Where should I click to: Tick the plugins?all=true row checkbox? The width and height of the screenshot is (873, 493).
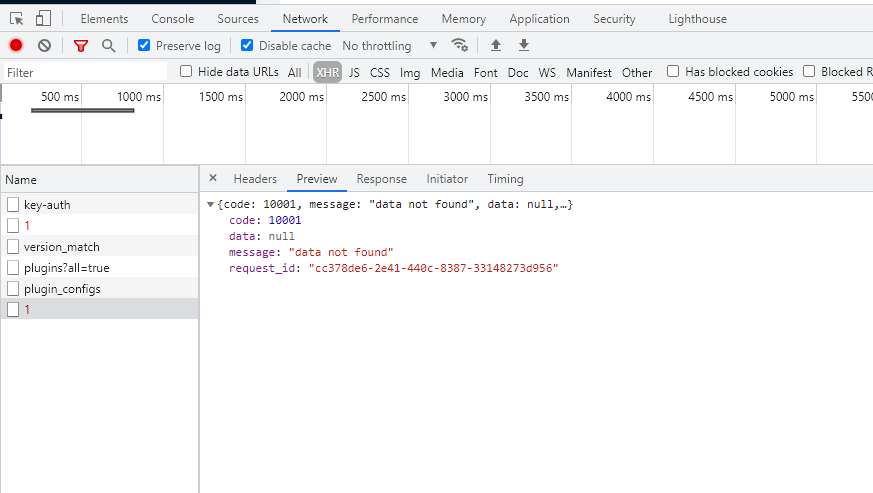(x=13, y=268)
